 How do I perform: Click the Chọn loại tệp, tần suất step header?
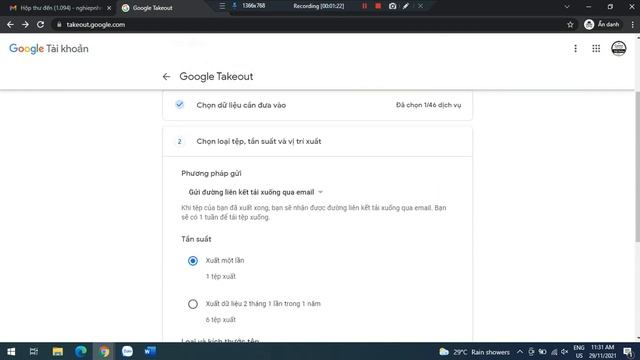click(318, 142)
